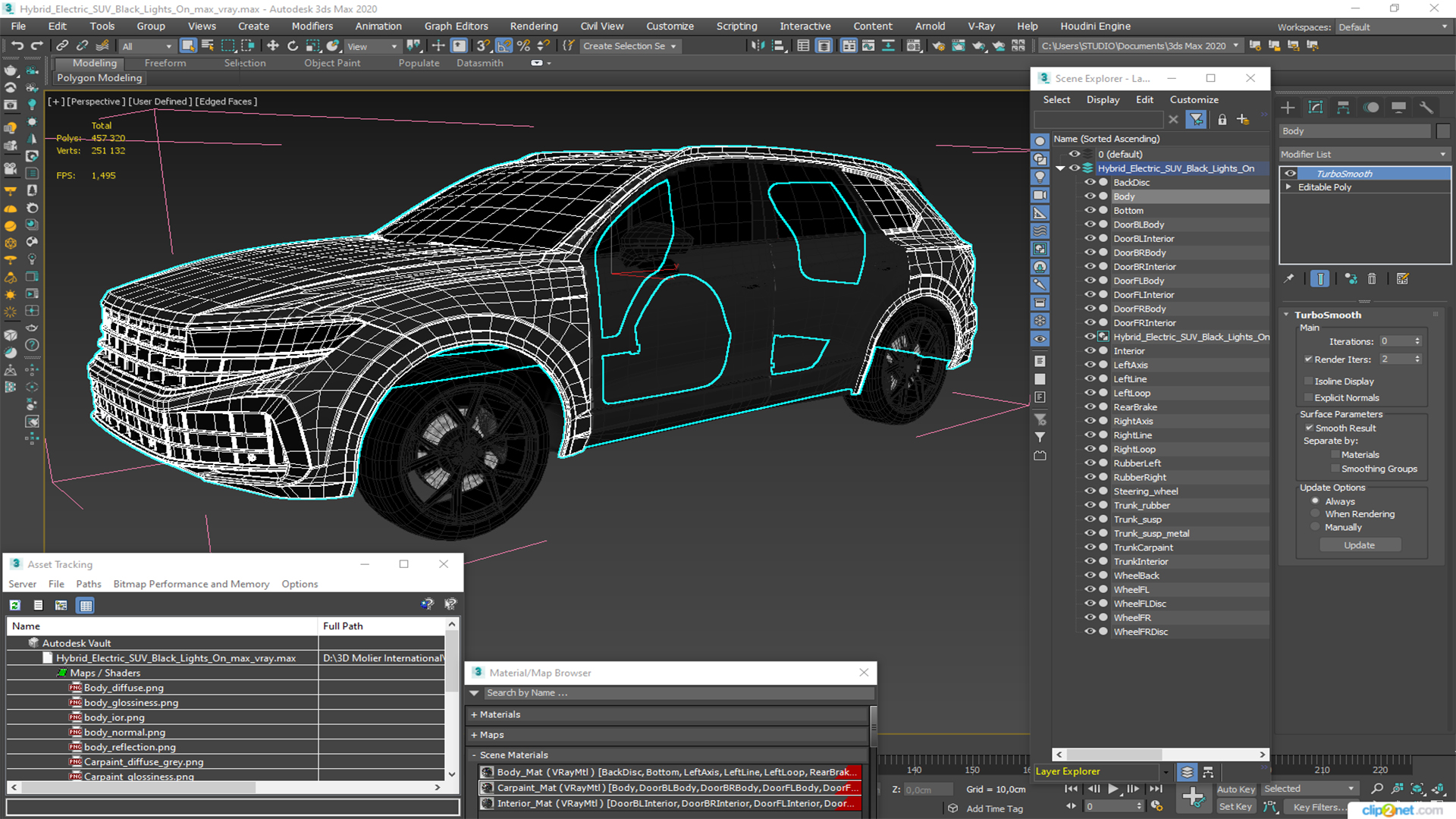Click the Mirror tool icon

pyautogui.click(x=758, y=45)
